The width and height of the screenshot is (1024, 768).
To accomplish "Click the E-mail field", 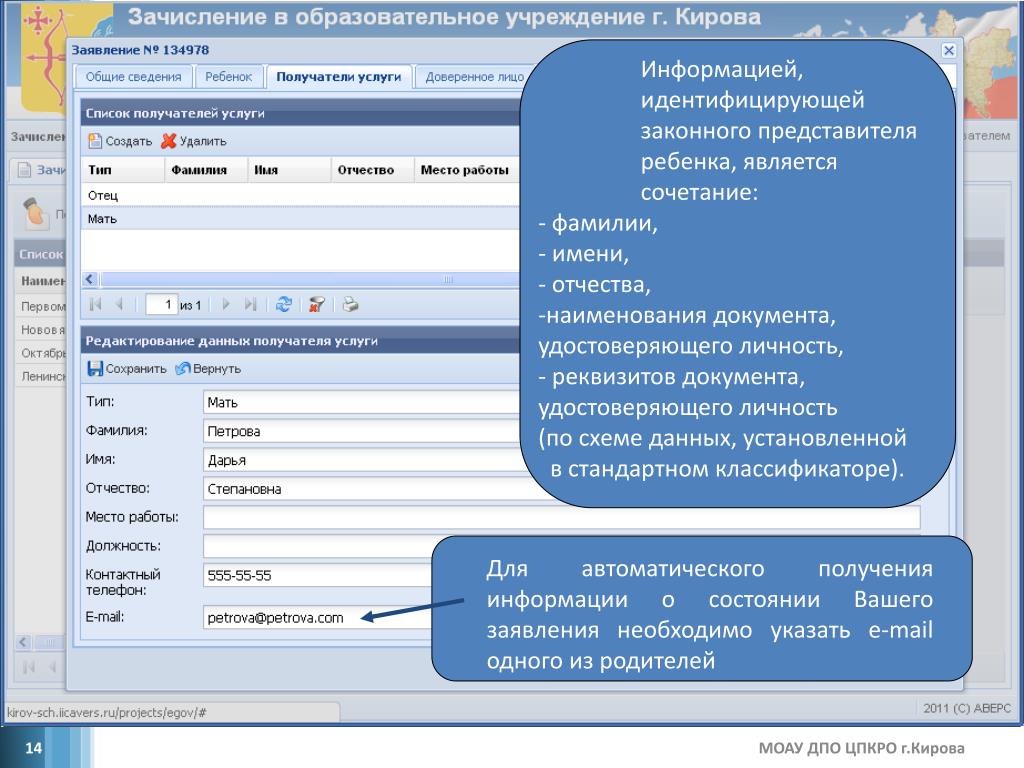I will [317, 617].
